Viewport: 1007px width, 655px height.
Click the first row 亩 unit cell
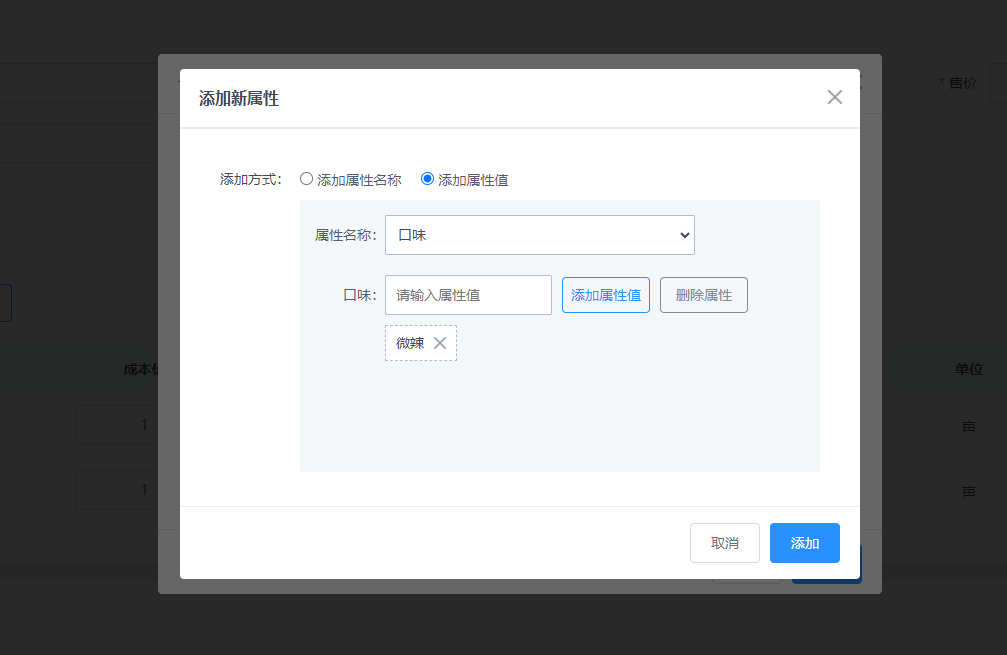(x=968, y=425)
